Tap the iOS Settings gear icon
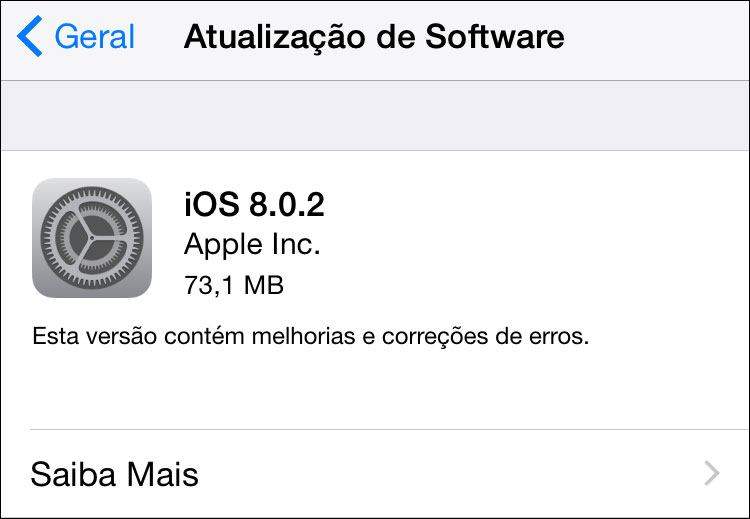 92,238
